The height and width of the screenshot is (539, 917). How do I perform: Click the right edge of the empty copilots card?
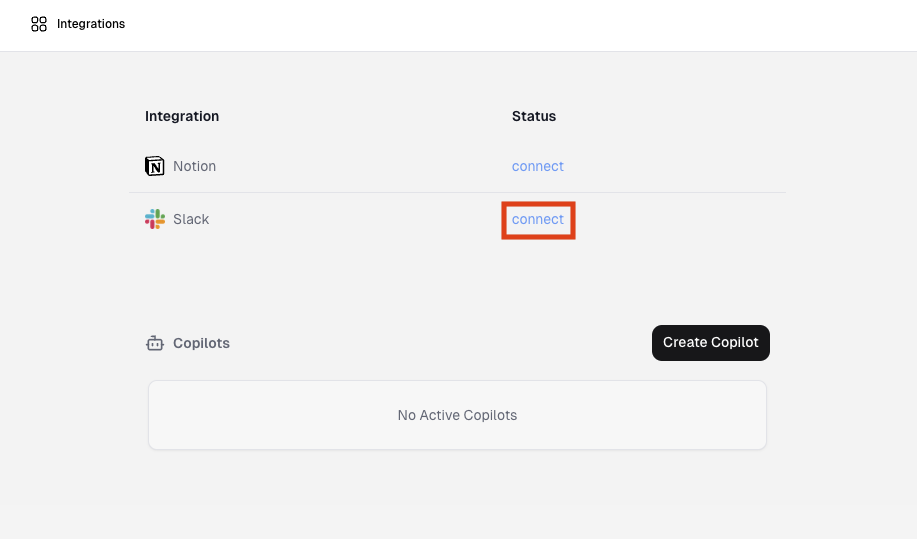point(765,415)
